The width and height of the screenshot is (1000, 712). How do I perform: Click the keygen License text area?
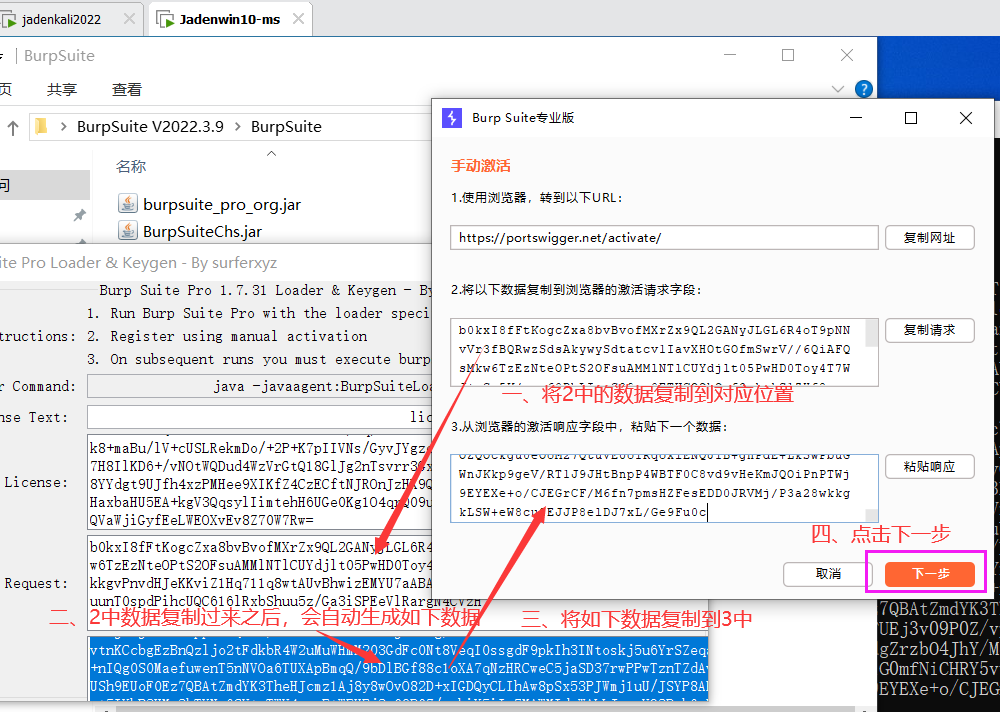[x=260, y=483]
